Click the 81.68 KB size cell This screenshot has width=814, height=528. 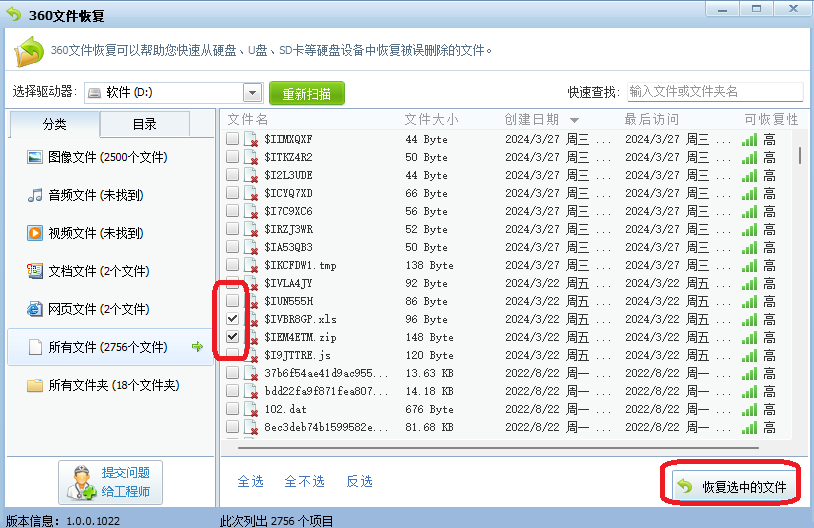tap(429, 427)
